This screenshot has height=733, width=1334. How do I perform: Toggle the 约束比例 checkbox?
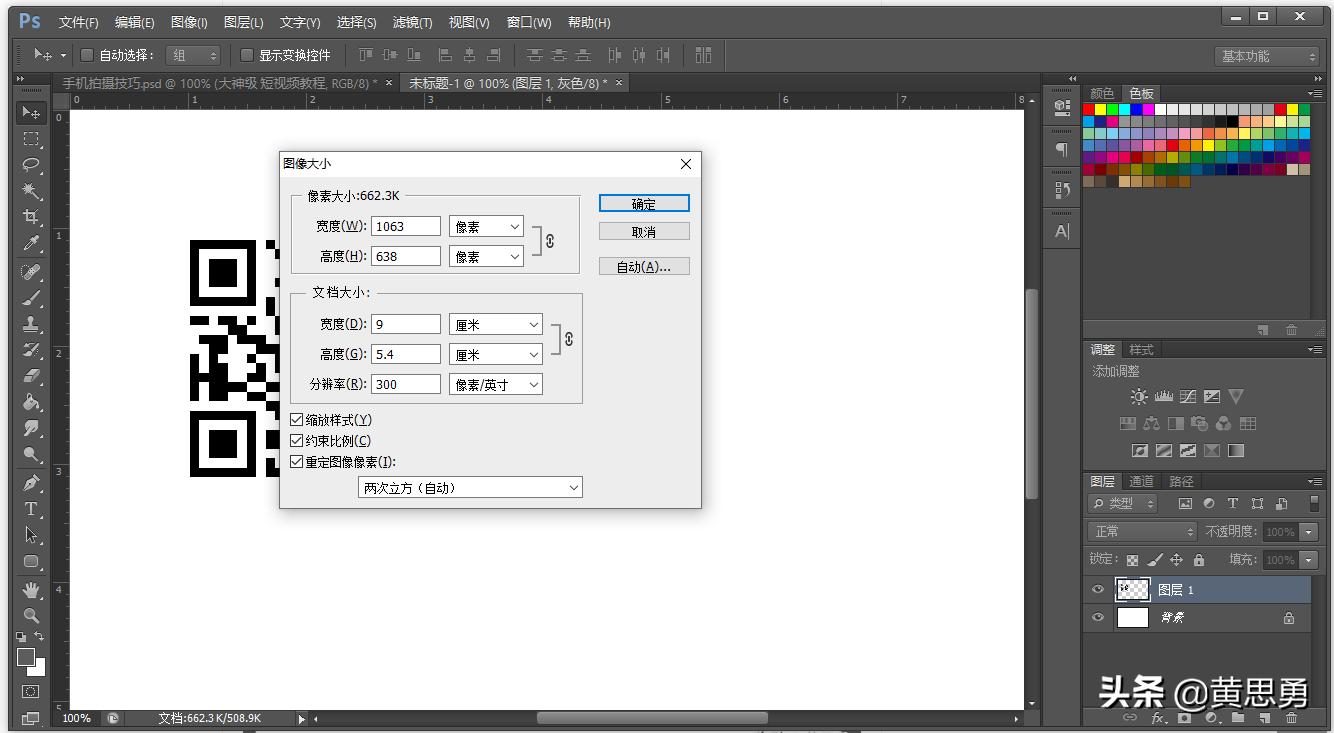[297, 441]
